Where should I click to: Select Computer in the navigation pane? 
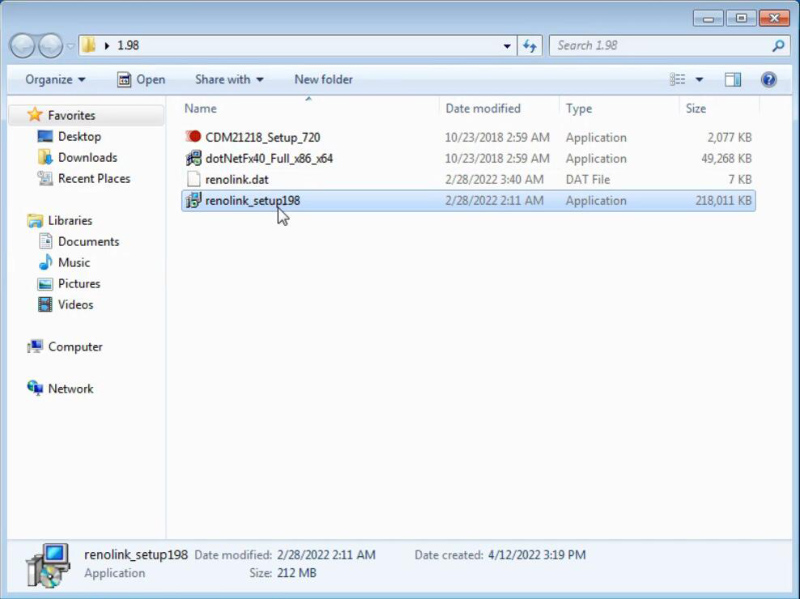pyautogui.click(x=75, y=347)
